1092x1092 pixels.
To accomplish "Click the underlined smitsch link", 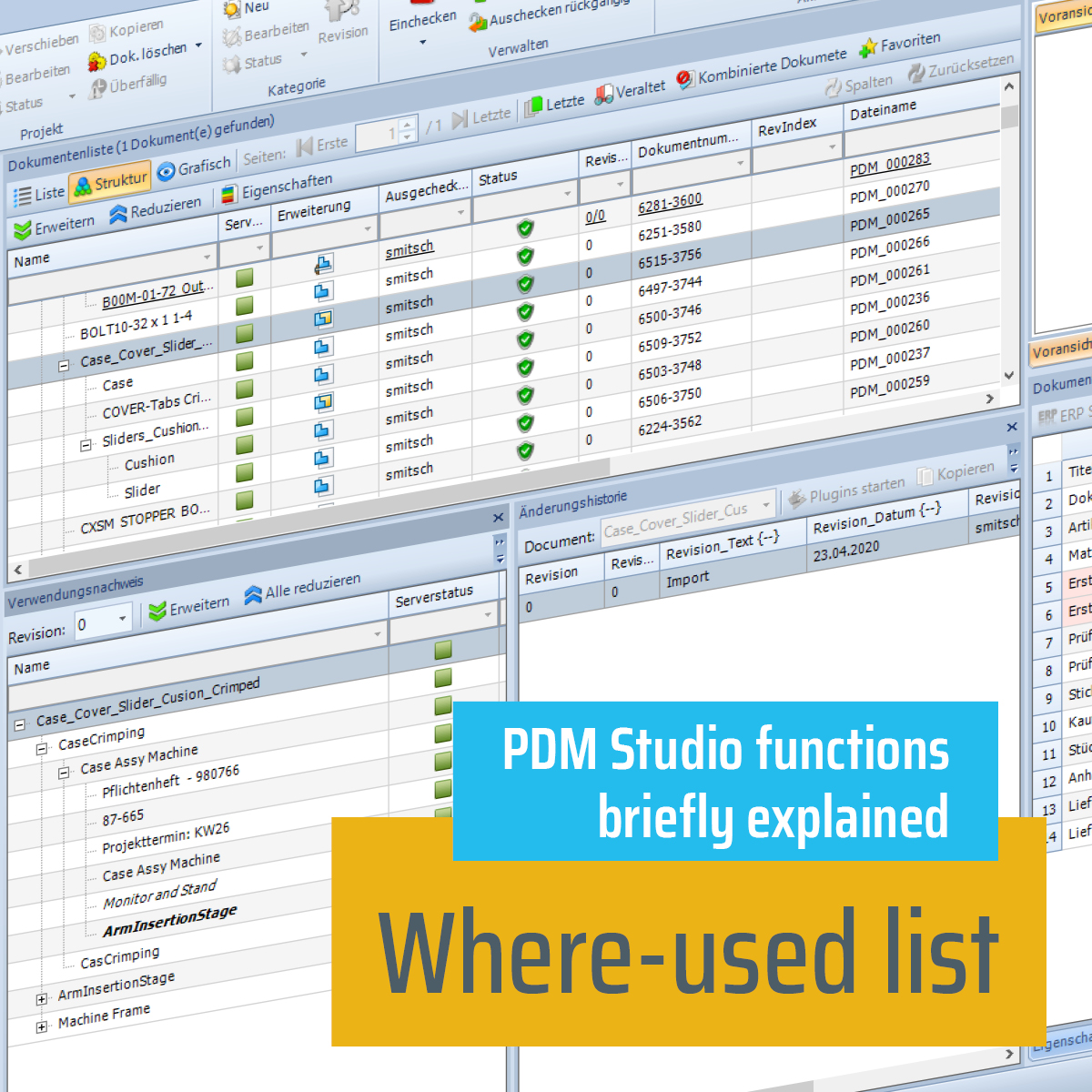I will coord(409,248).
